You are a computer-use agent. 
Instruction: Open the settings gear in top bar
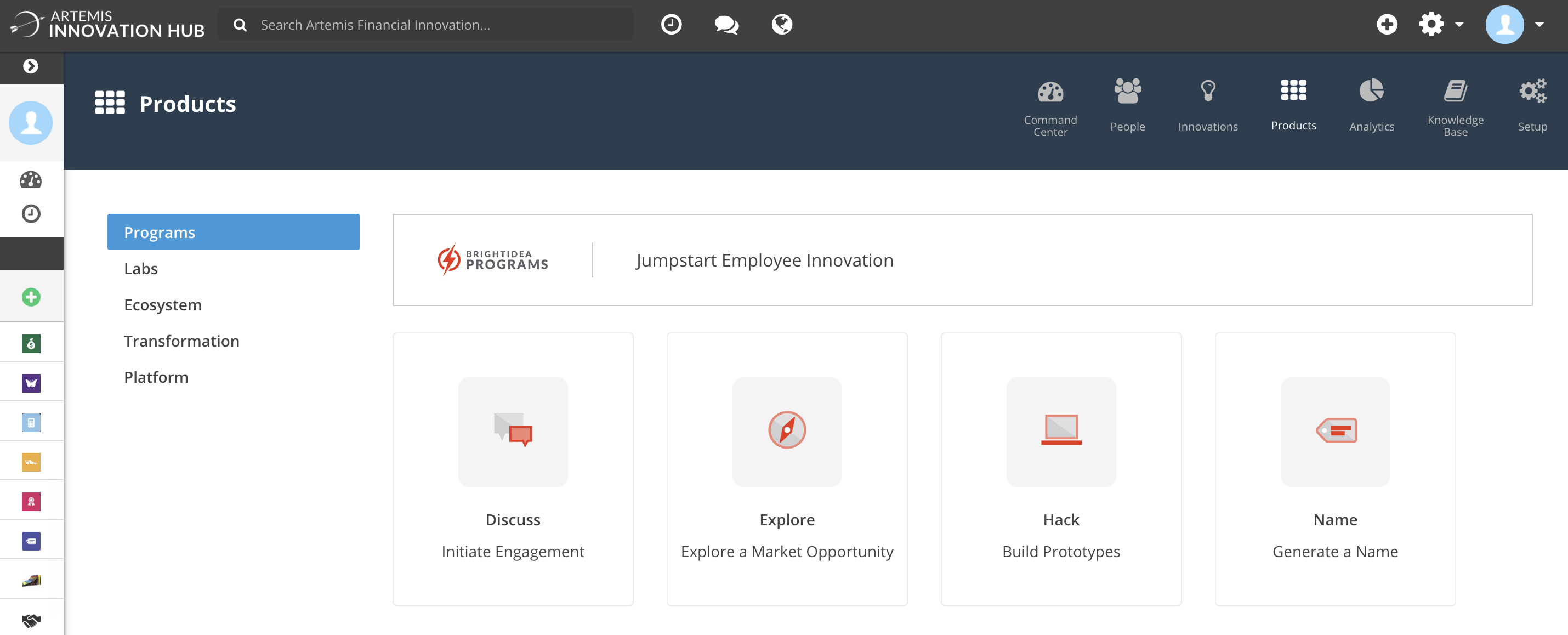click(1431, 24)
